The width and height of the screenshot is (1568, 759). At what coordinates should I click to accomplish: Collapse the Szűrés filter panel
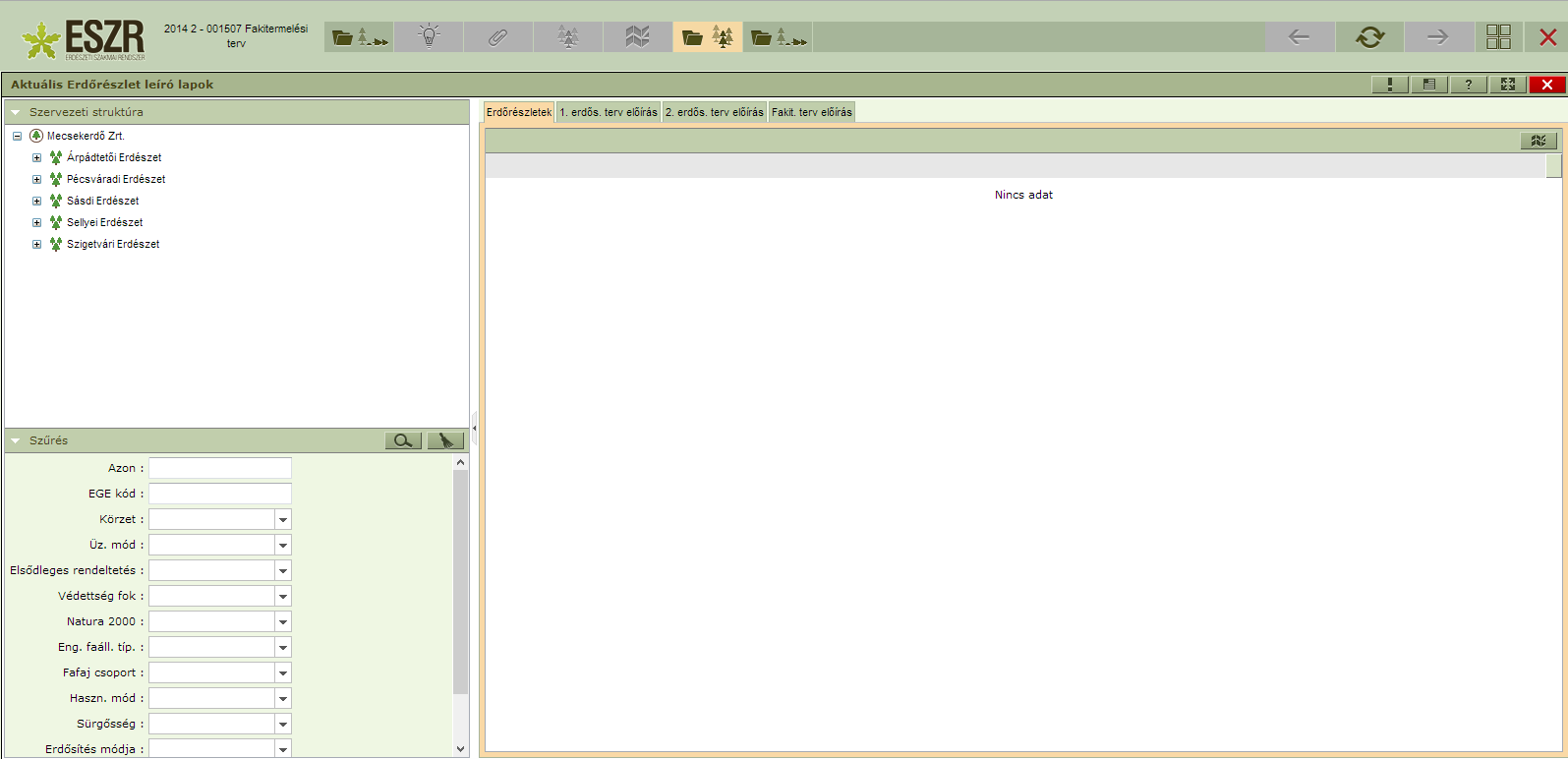tap(16, 440)
